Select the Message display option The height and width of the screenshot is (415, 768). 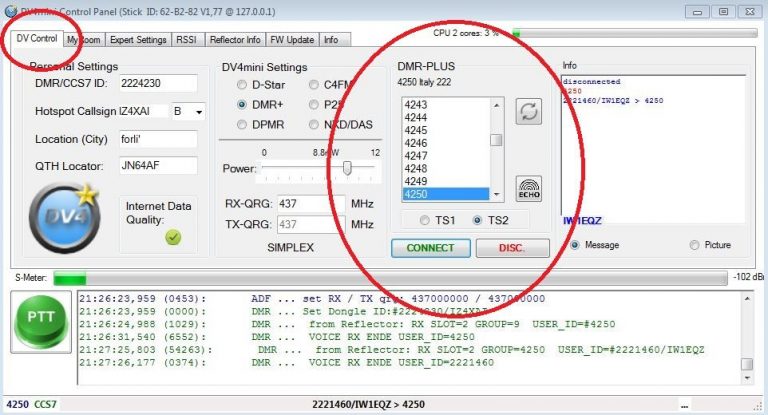pyautogui.click(x=575, y=244)
